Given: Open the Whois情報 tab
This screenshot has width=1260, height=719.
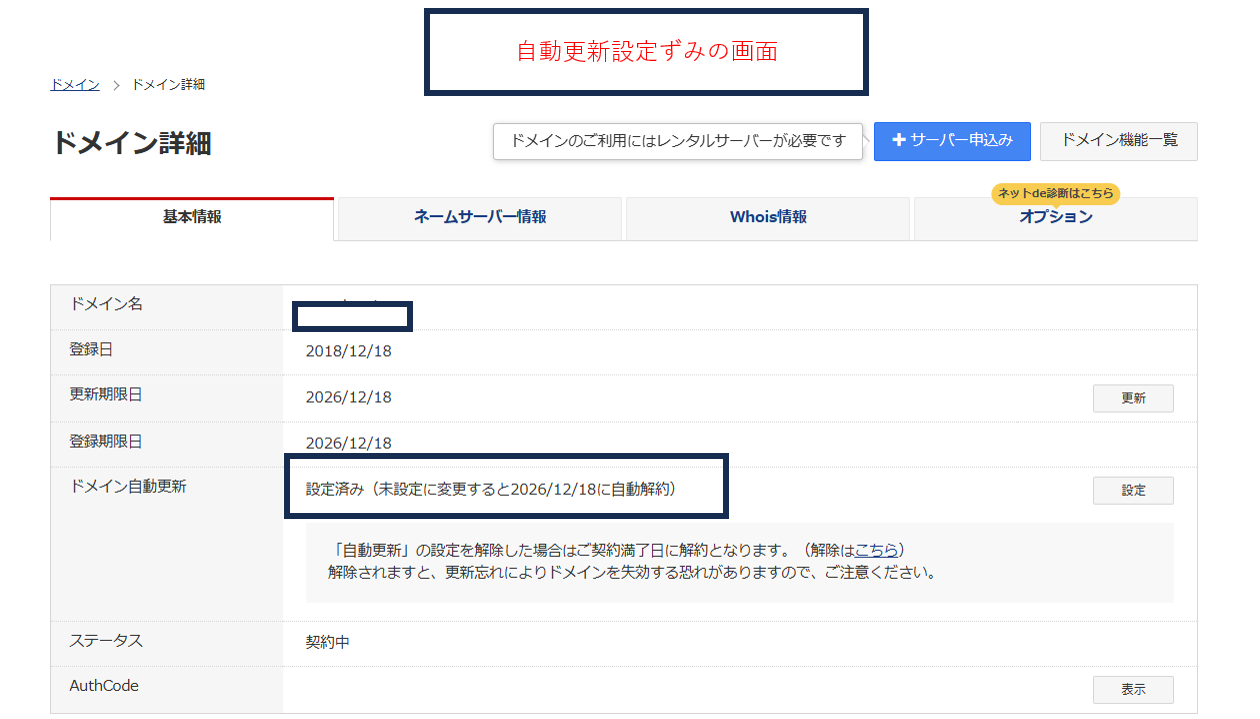Looking at the screenshot, I should click(x=767, y=217).
